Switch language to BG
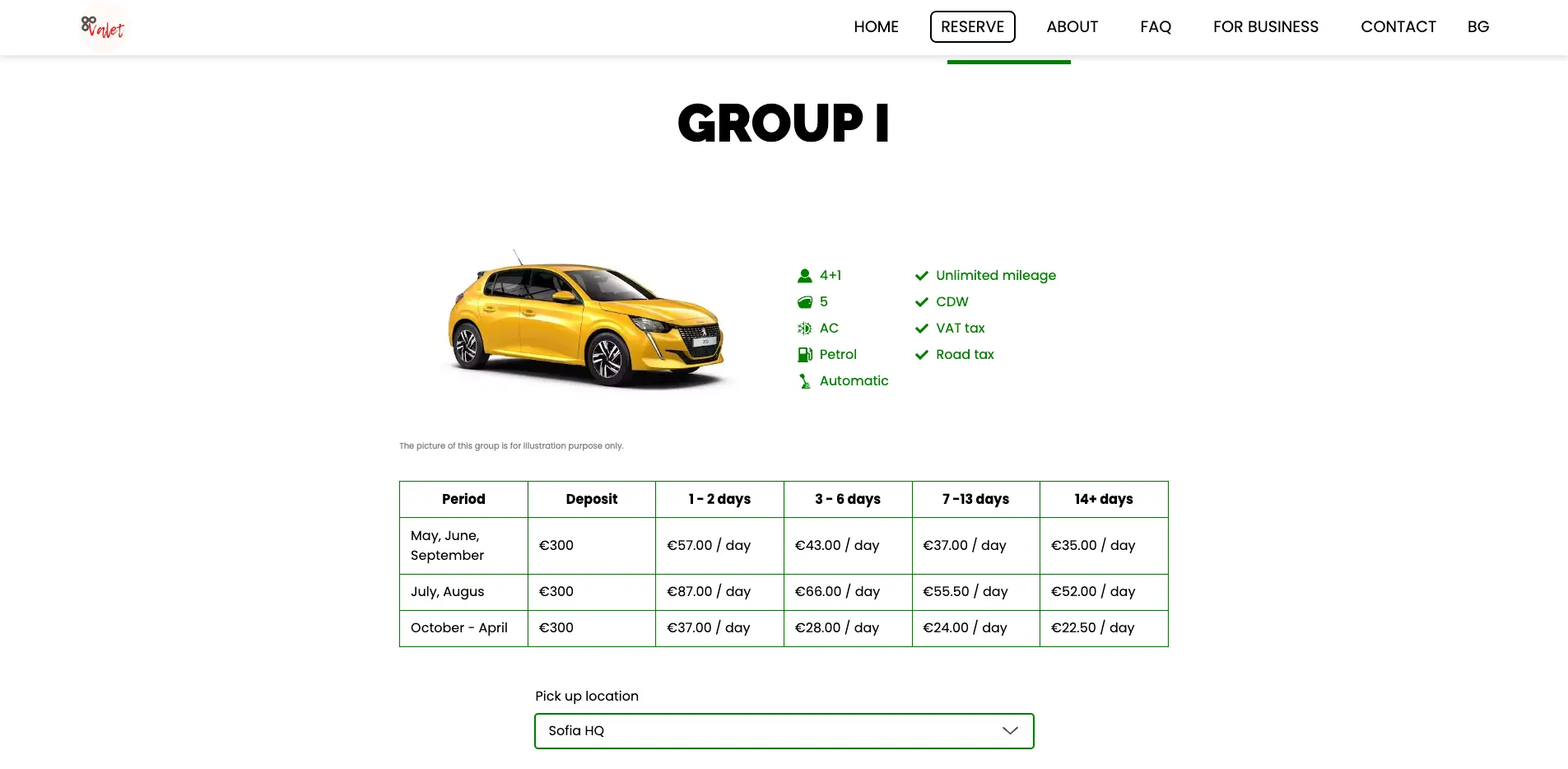Screen dimensions: 1568x769 tap(1477, 27)
